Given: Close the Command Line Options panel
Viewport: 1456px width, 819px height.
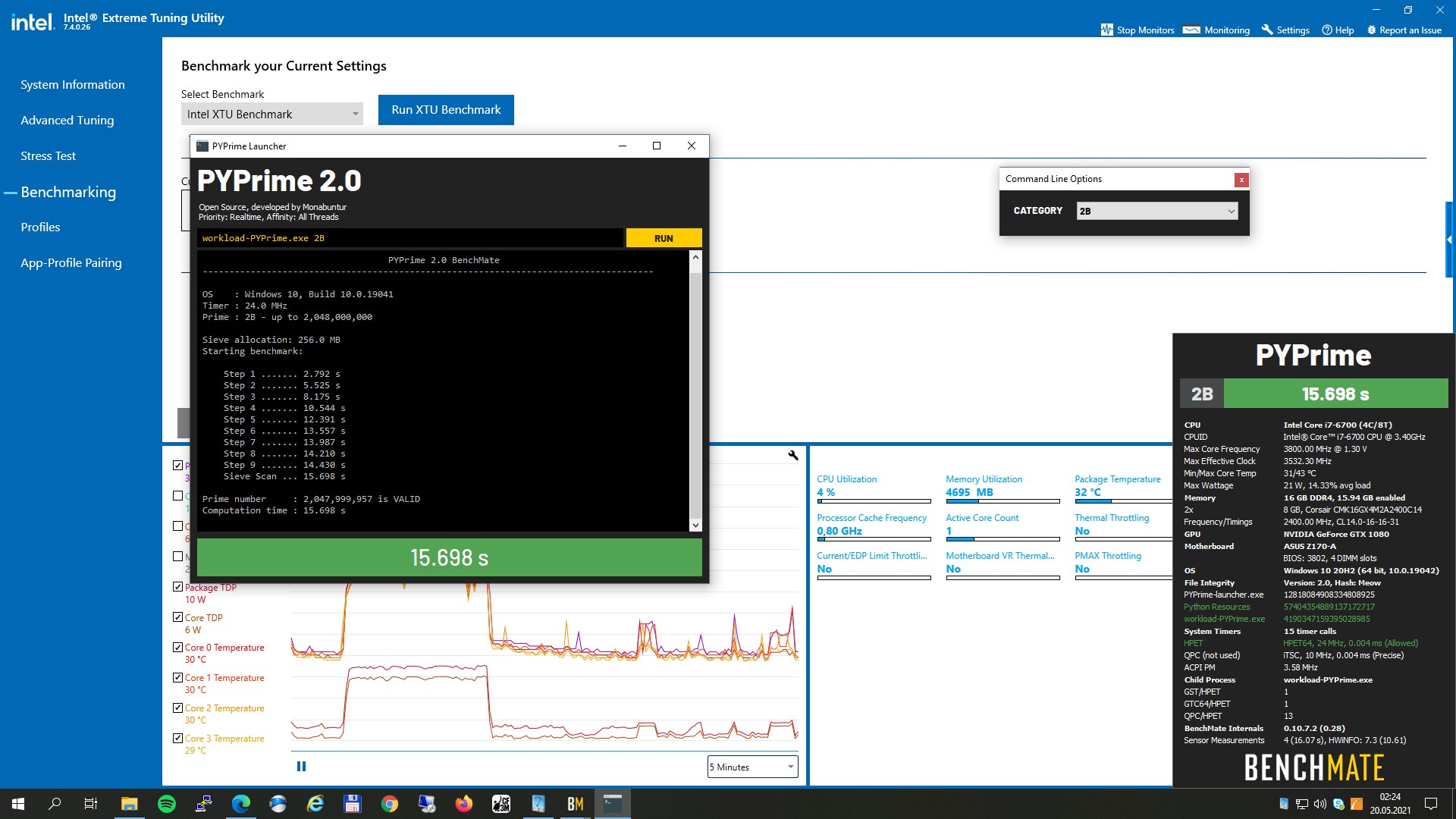Looking at the screenshot, I should coord(1241,180).
